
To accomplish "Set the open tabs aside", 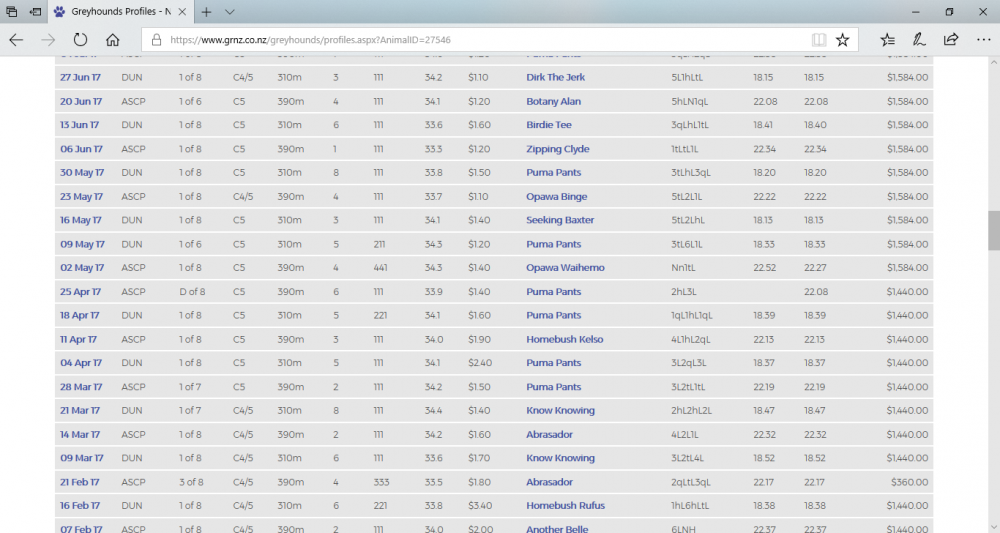I will click(36, 12).
